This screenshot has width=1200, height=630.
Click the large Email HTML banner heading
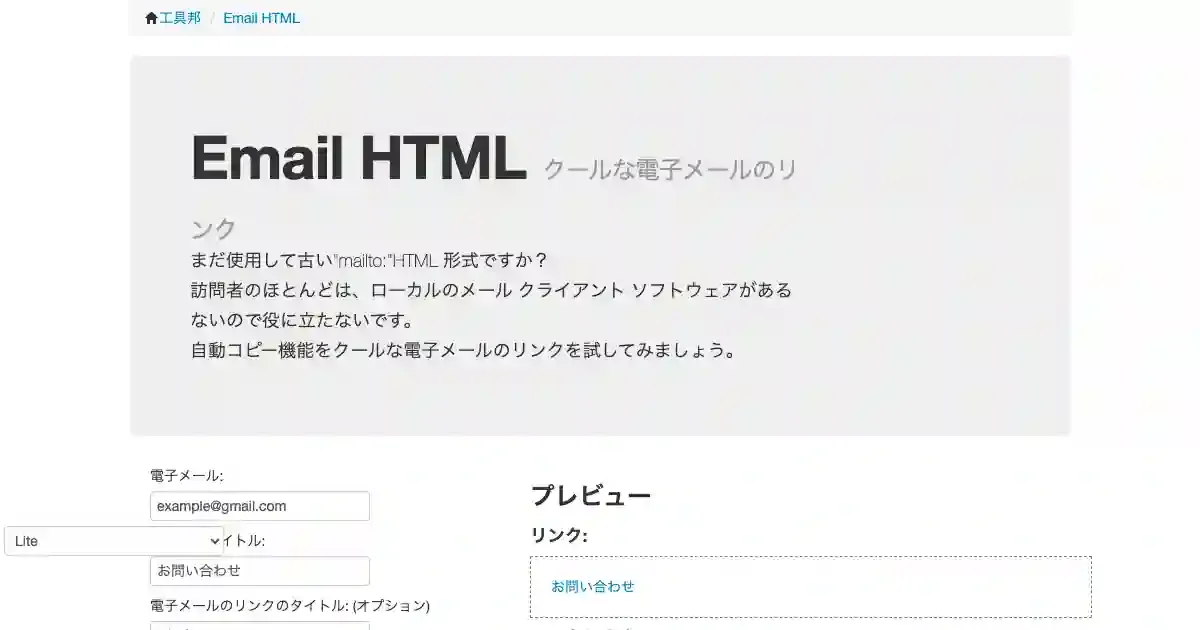coord(359,158)
